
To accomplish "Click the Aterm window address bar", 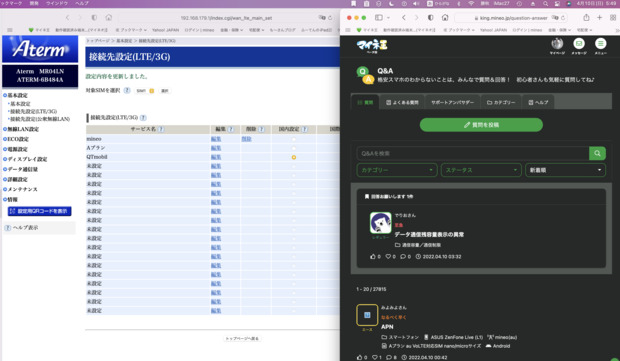I will tap(226, 18).
